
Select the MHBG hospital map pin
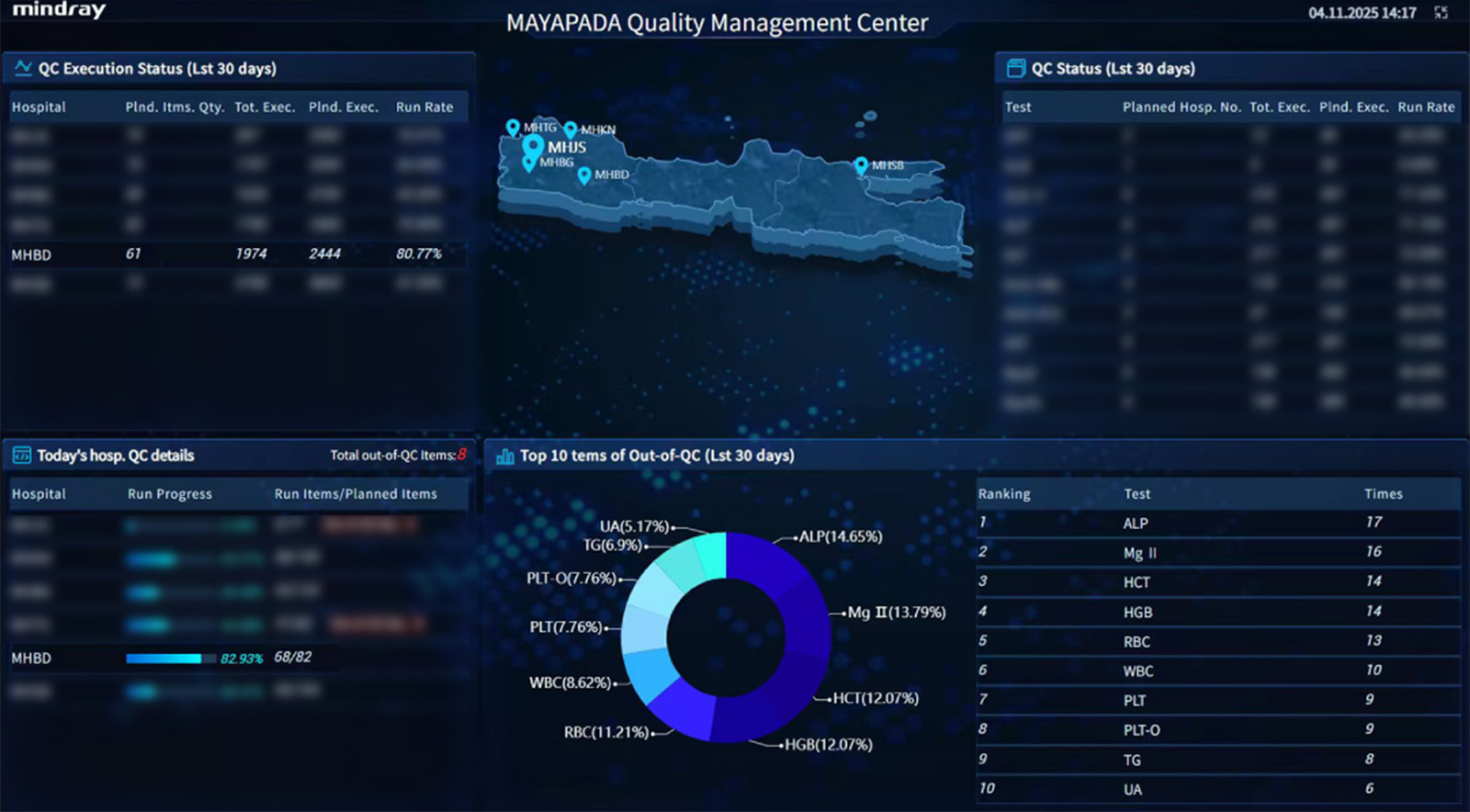pos(528,163)
